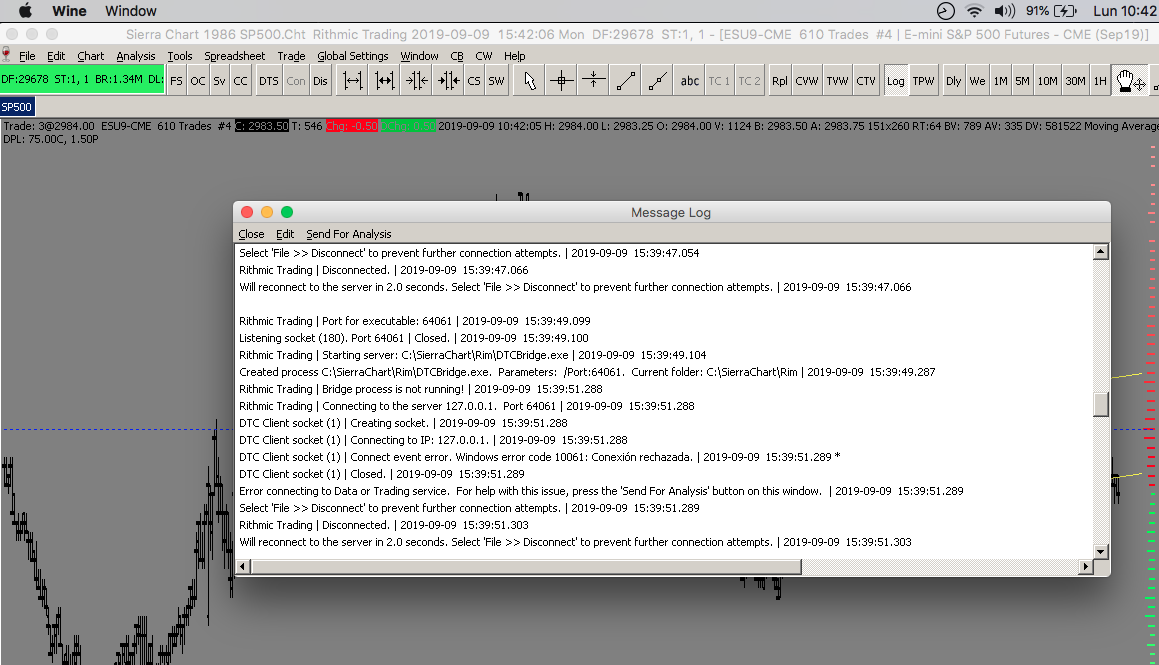
Task: Select the pointer arrow tool
Action: pos(529,81)
